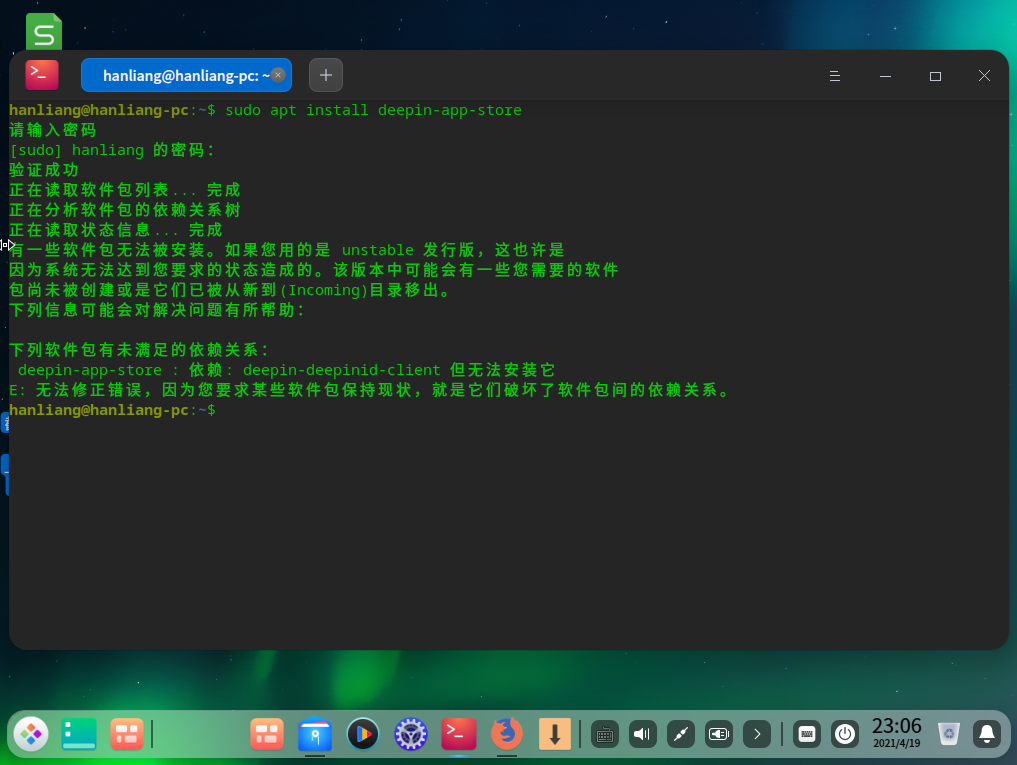The width and height of the screenshot is (1017, 765).
Task: Select the hanliang@hanliang-pc tab
Action: (180, 75)
